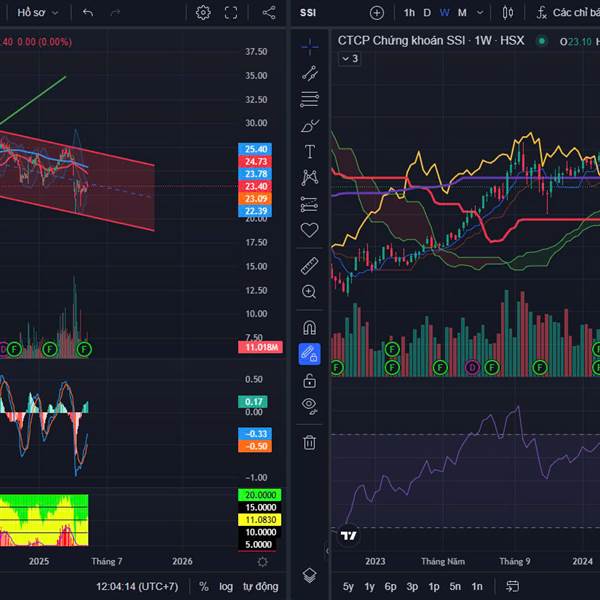
Task: Toggle percent scale
Action: point(204,586)
